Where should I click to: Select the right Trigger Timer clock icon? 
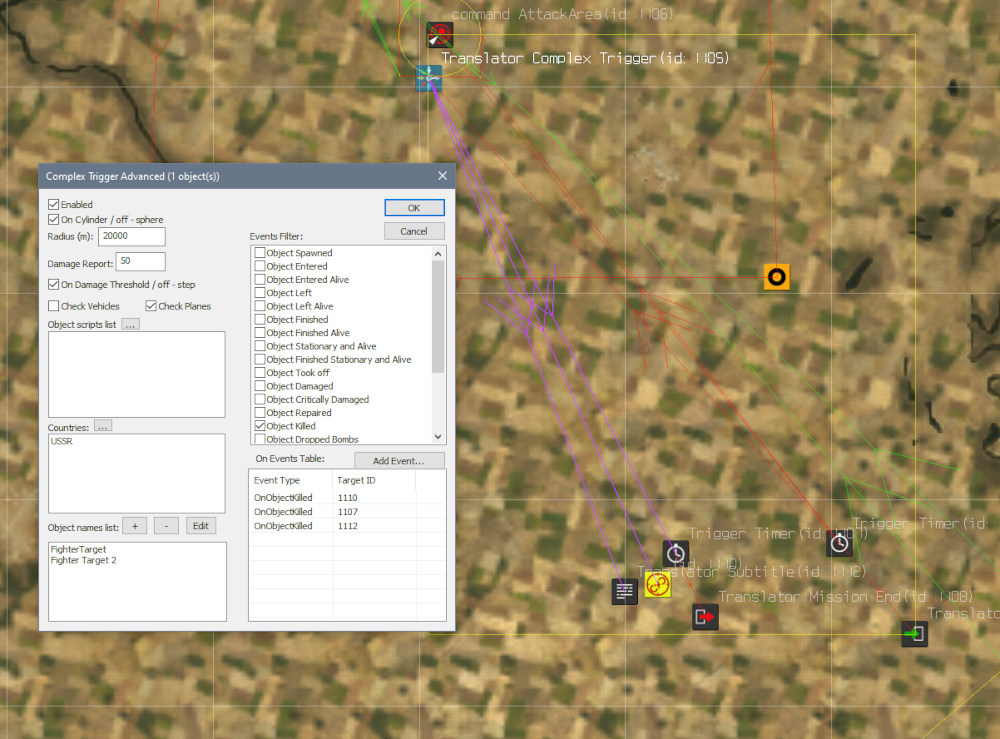pos(840,543)
